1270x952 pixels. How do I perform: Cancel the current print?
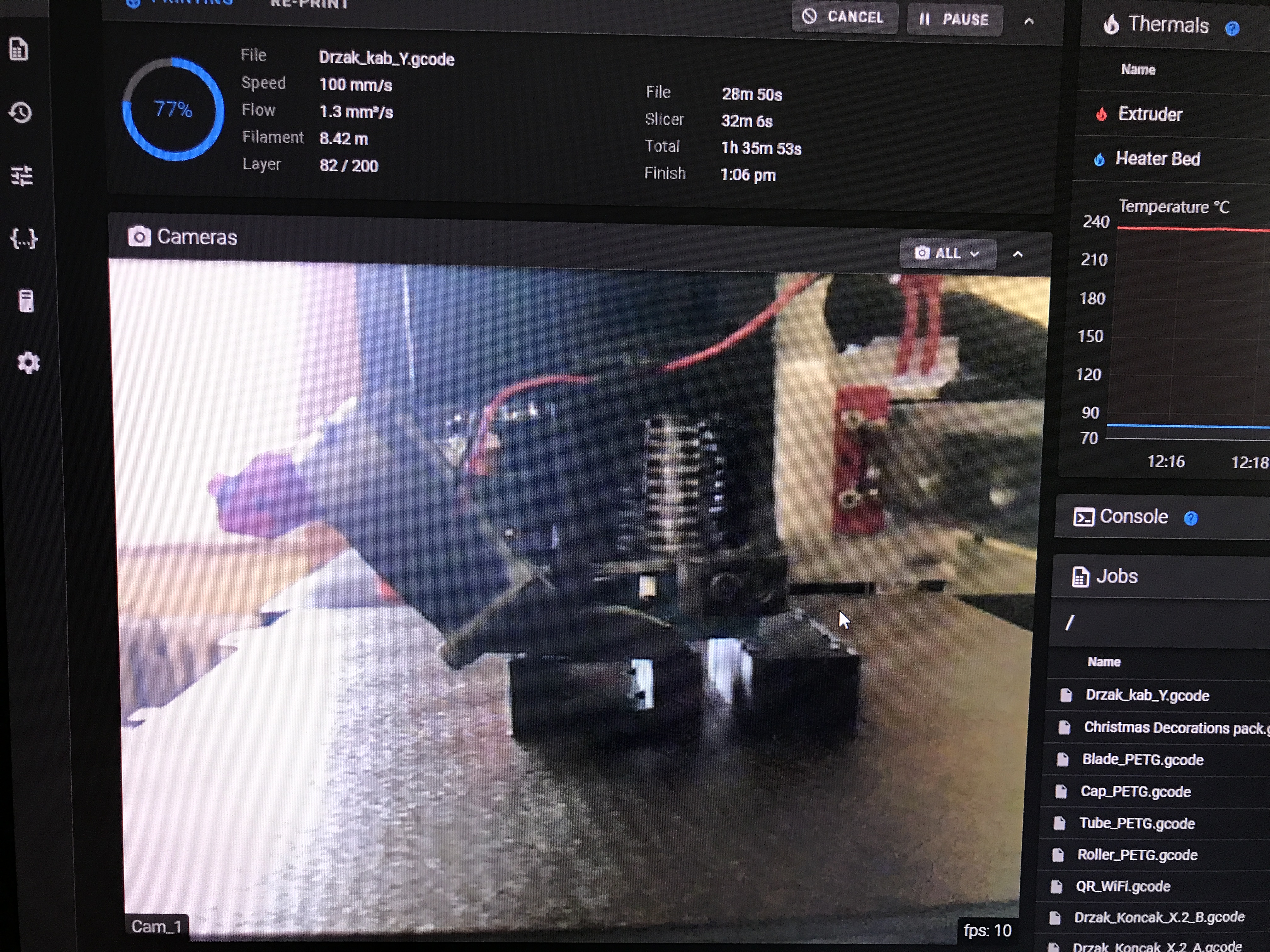[844, 17]
